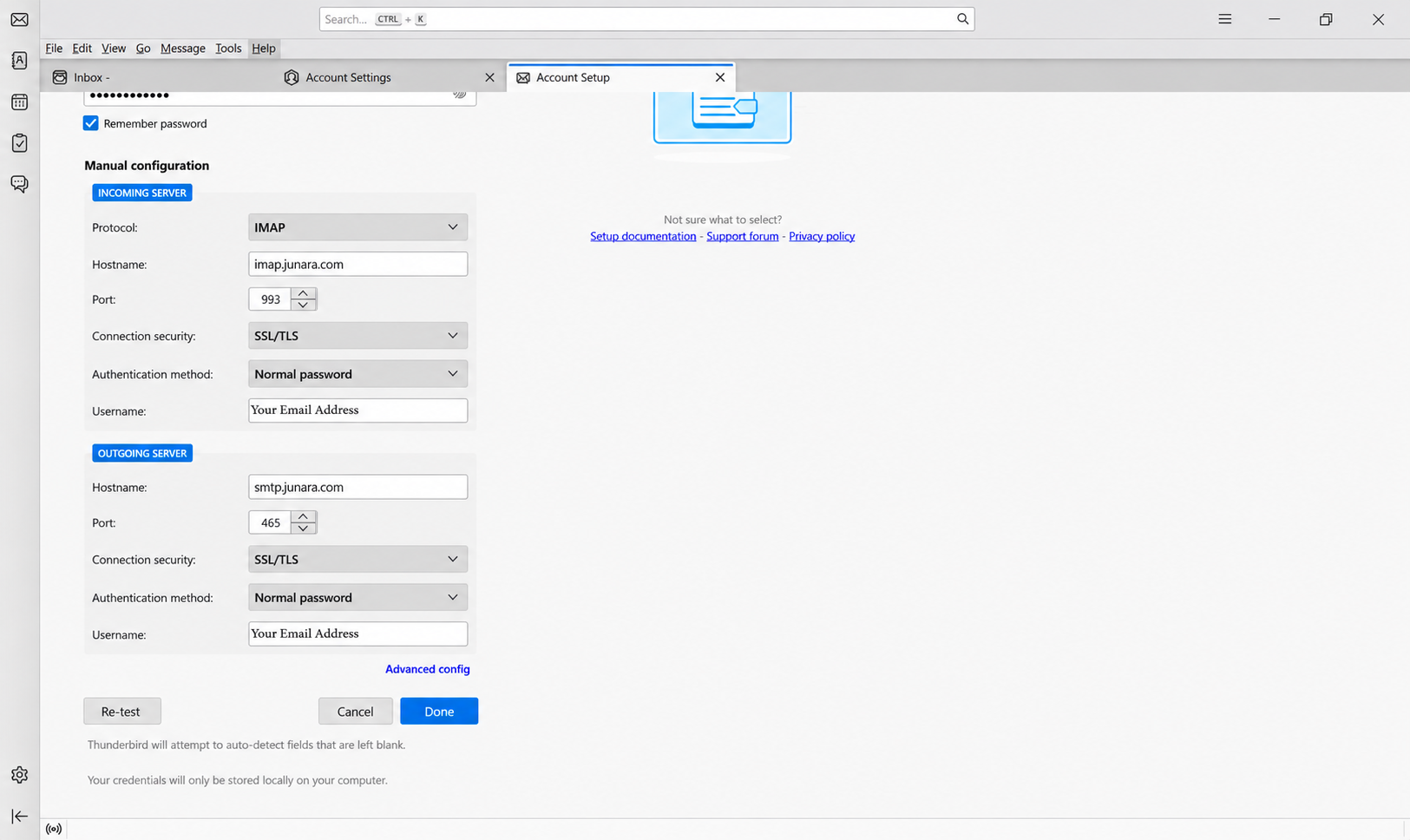This screenshot has height=840, width=1410.
Task: Open the Advanced config link
Action: 428,669
